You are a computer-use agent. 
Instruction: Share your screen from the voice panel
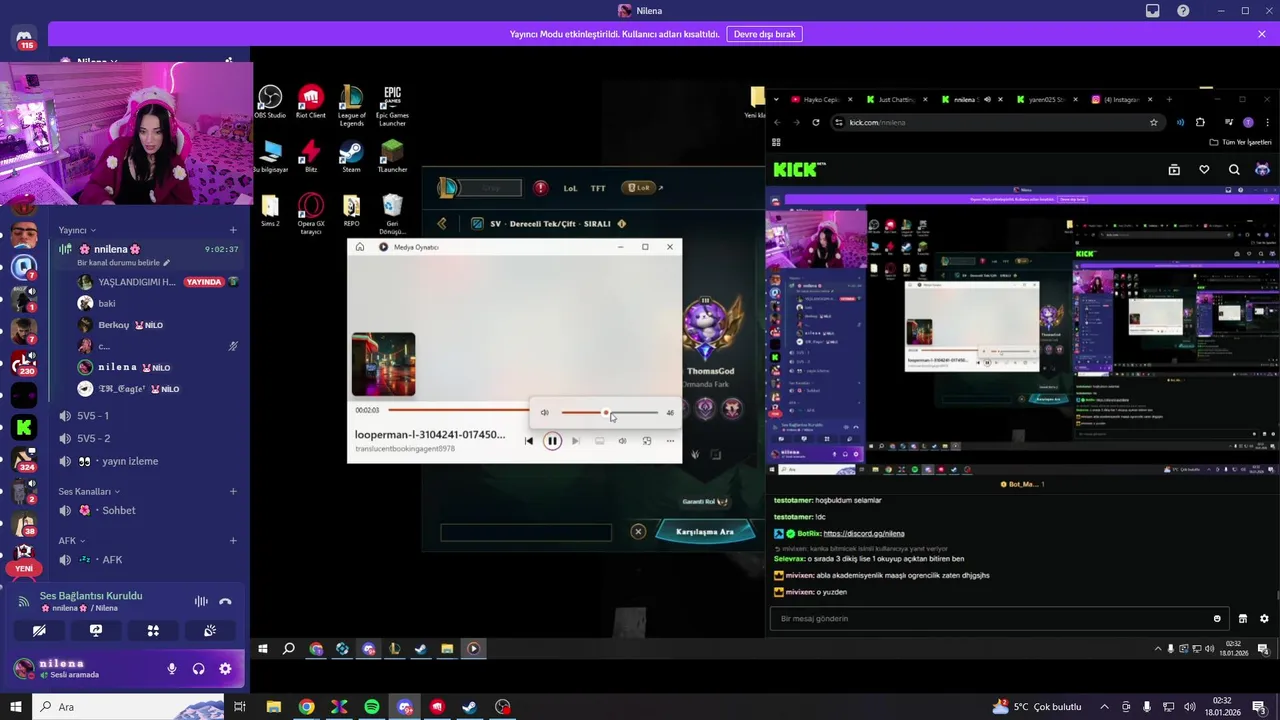(x=96, y=631)
